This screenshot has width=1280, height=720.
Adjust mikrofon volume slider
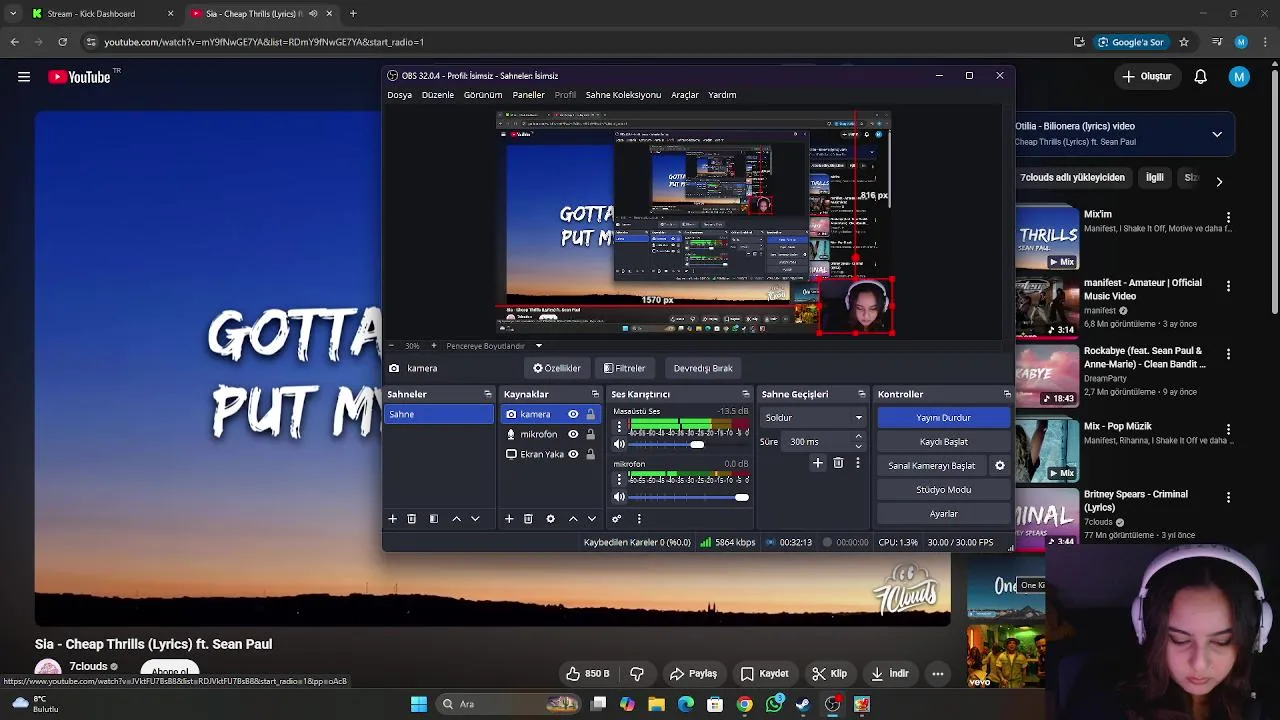click(741, 497)
